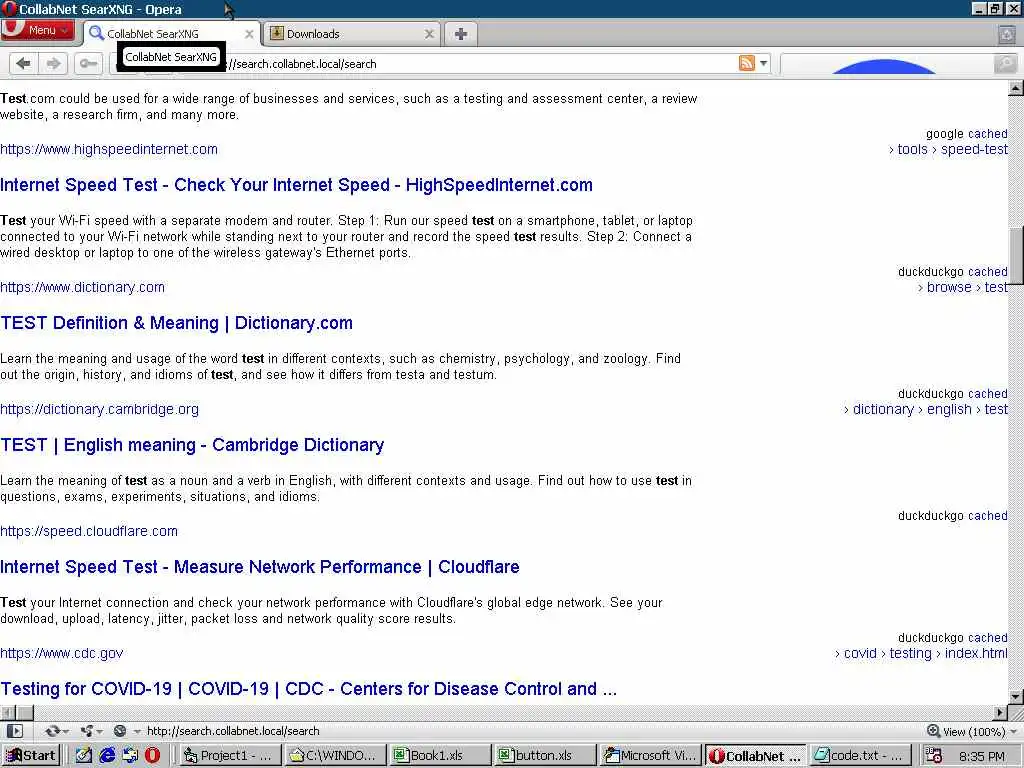Open cached link above covid › testing
The image size is (1024, 768).
tap(987, 638)
